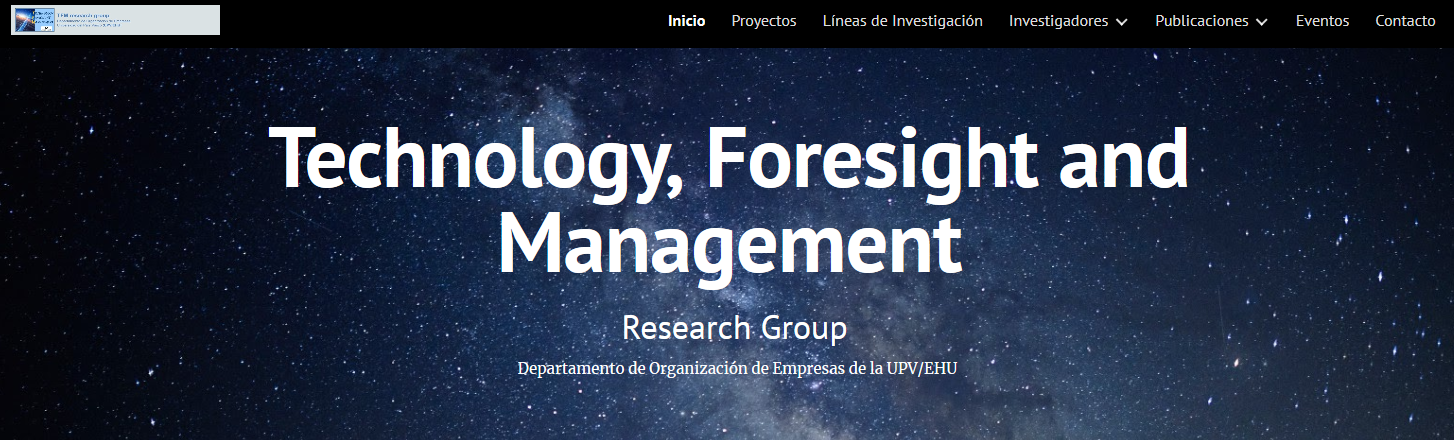This screenshot has width=1454, height=440.
Task: Open the Eventos page
Action: coord(1322,21)
